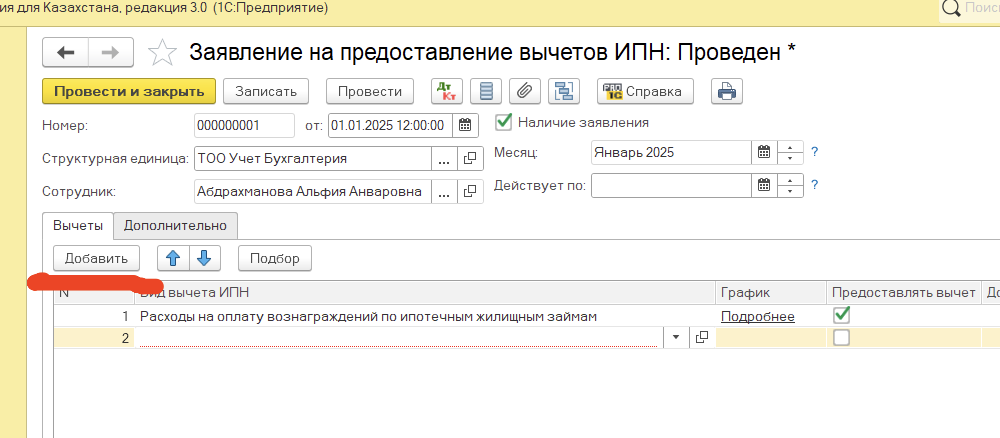Open the calendar picker for document date
The height and width of the screenshot is (438, 1000).
(465, 125)
